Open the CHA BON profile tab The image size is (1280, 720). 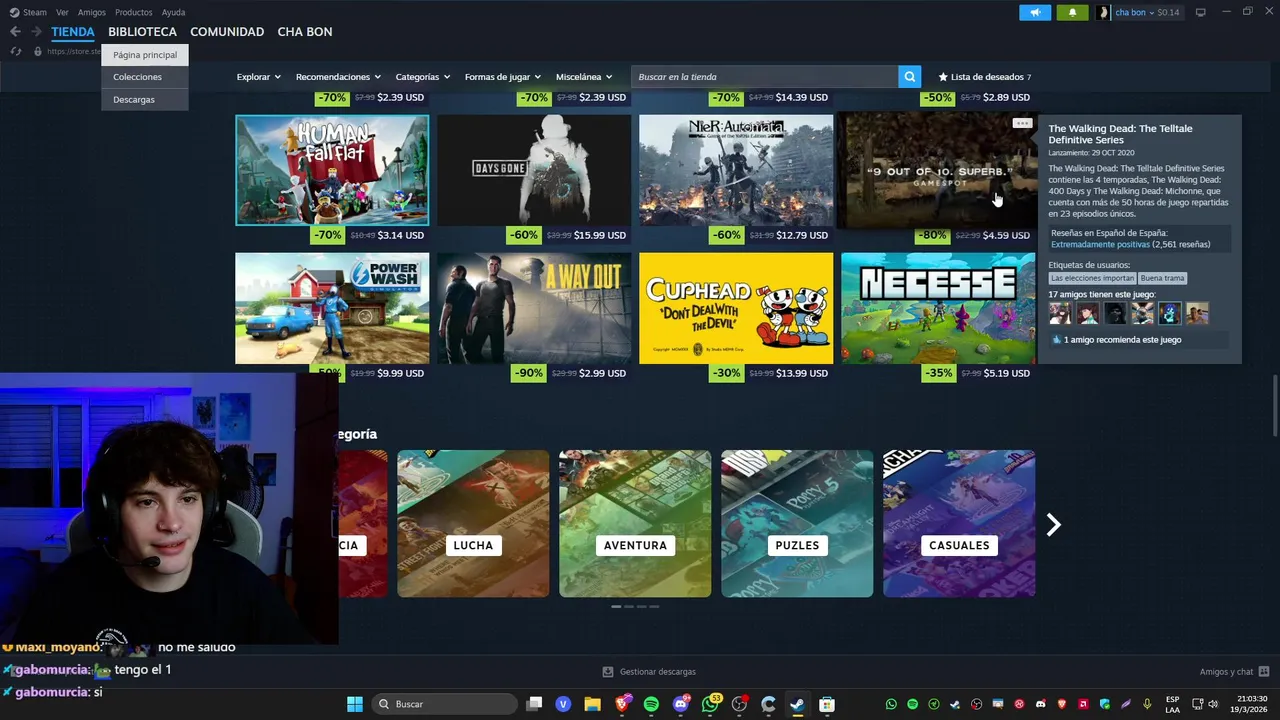coord(305,32)
